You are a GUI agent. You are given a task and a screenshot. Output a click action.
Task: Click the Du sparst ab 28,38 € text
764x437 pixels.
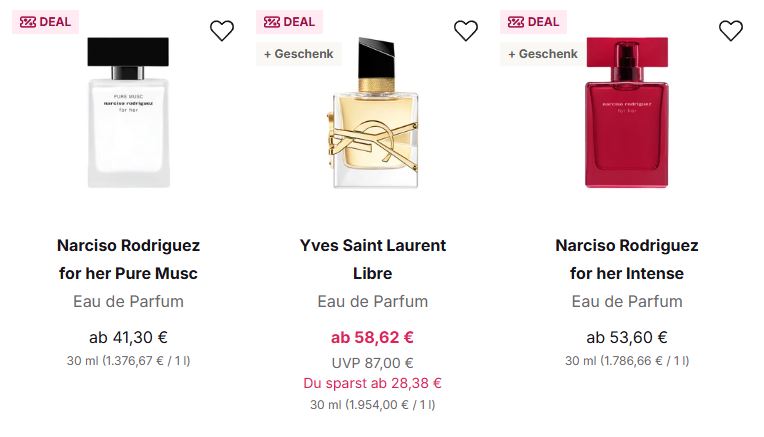[x=372, y=383]
